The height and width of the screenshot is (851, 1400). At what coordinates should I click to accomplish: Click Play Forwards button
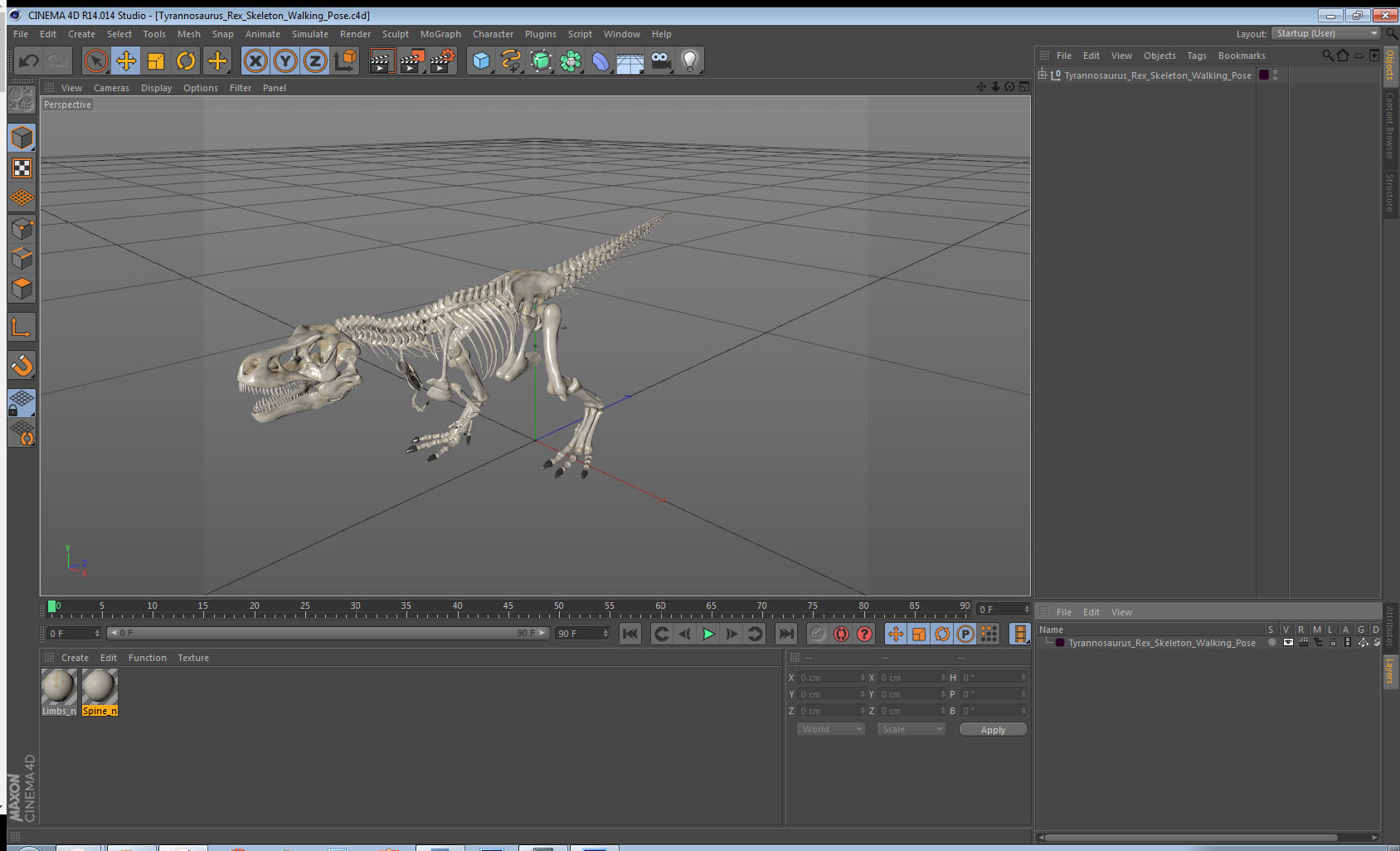point(708,634)
